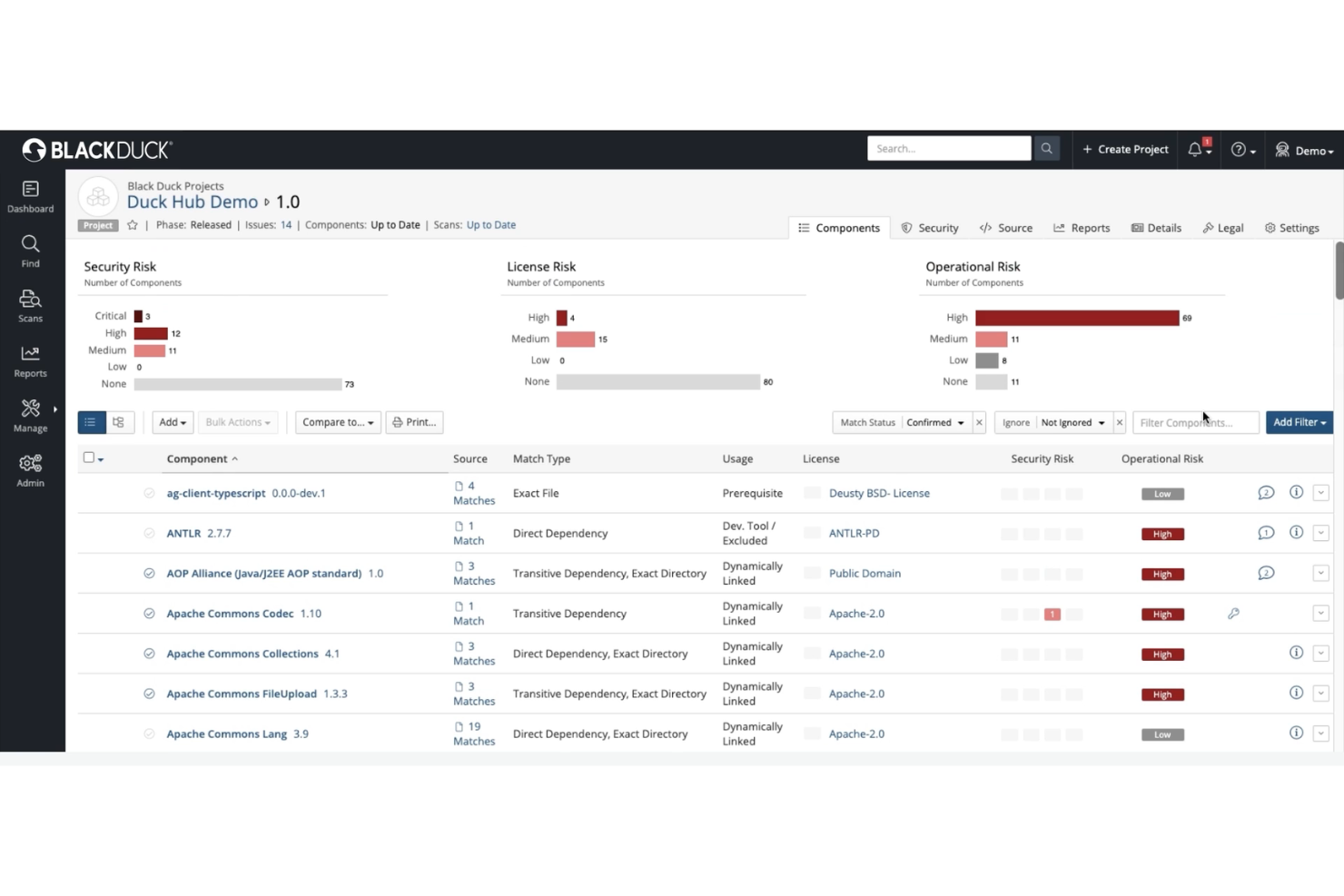Viewport: 1344px width, 896px height.
Task: Click project avatar icon beside Duck Hub Demo
Action: 98,196
